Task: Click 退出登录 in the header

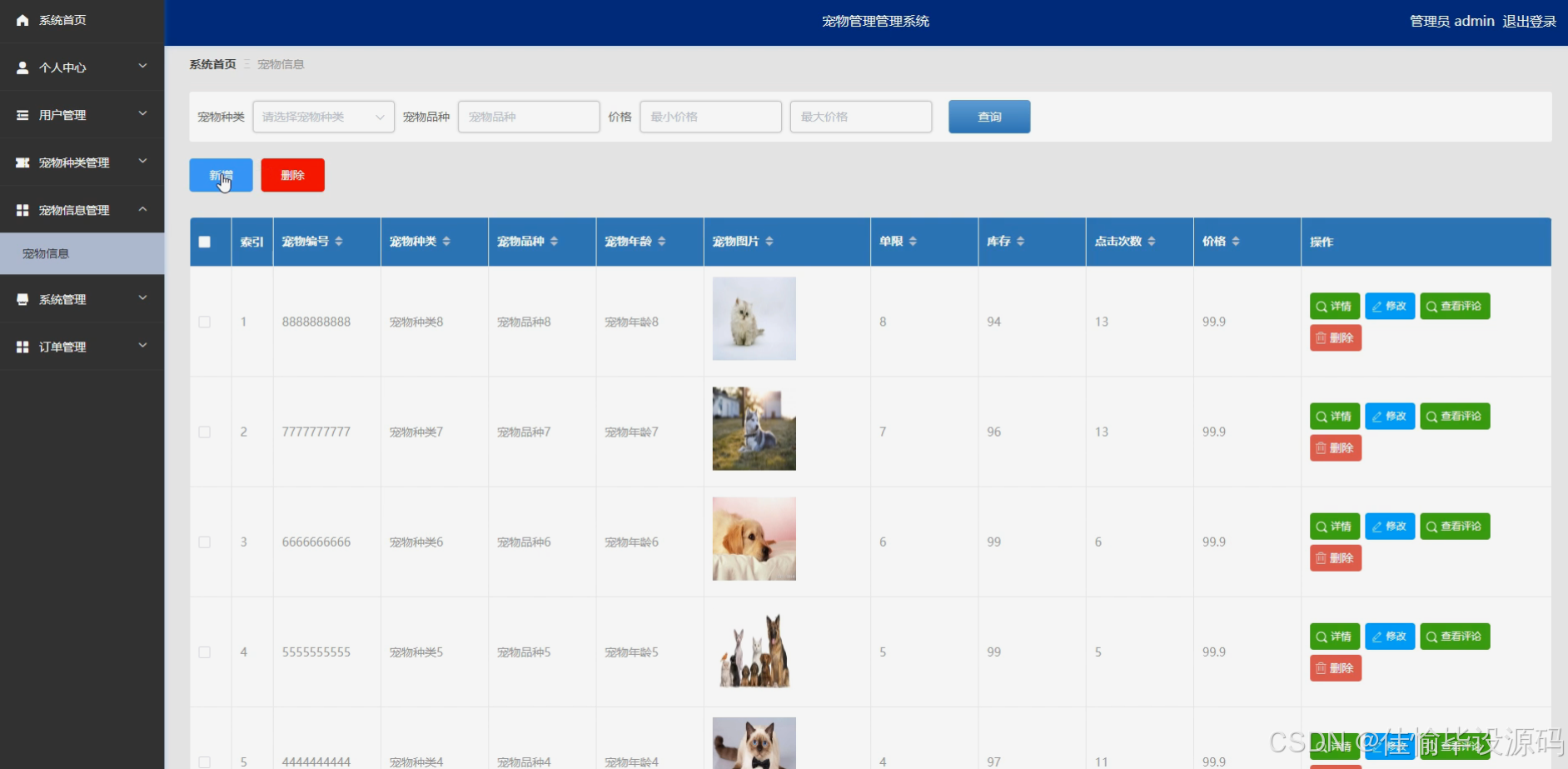Action: point(1529,22)
